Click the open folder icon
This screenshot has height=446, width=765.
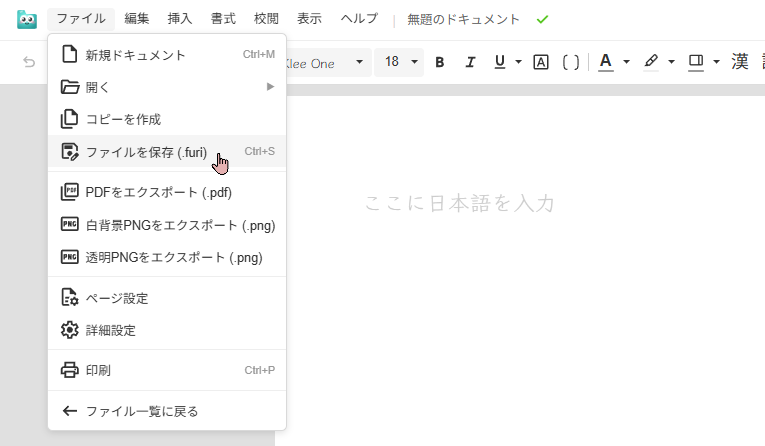coord(70,87)
